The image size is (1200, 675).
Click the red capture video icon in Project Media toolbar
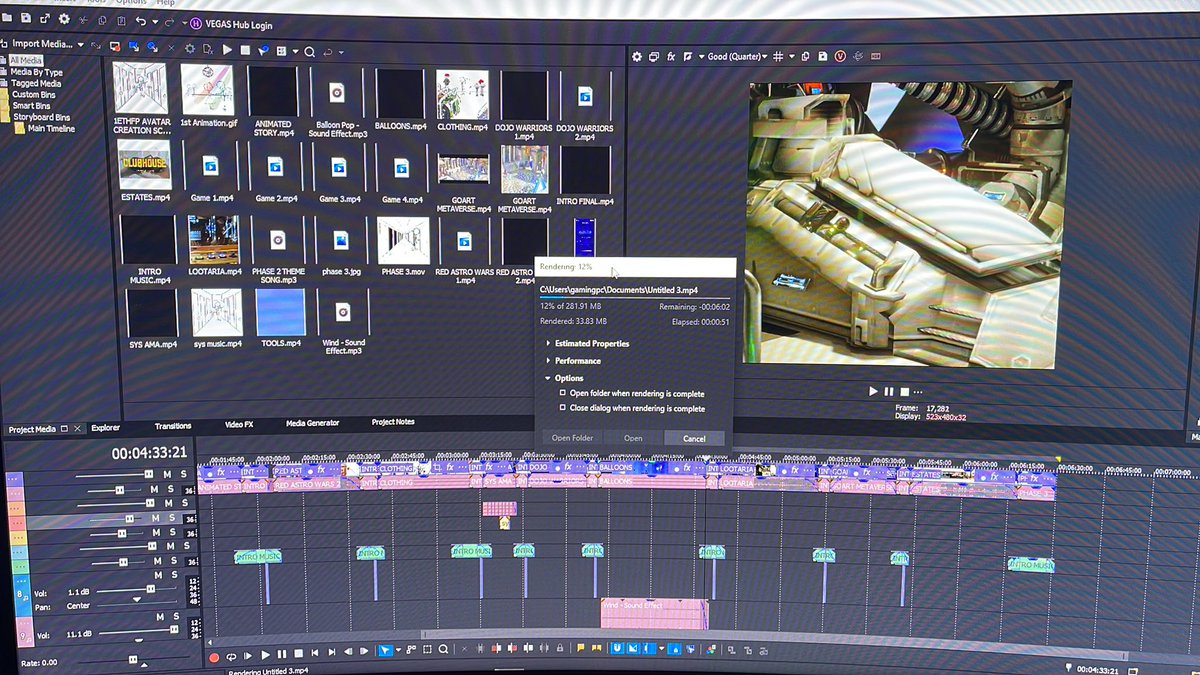tap(115, 47)
